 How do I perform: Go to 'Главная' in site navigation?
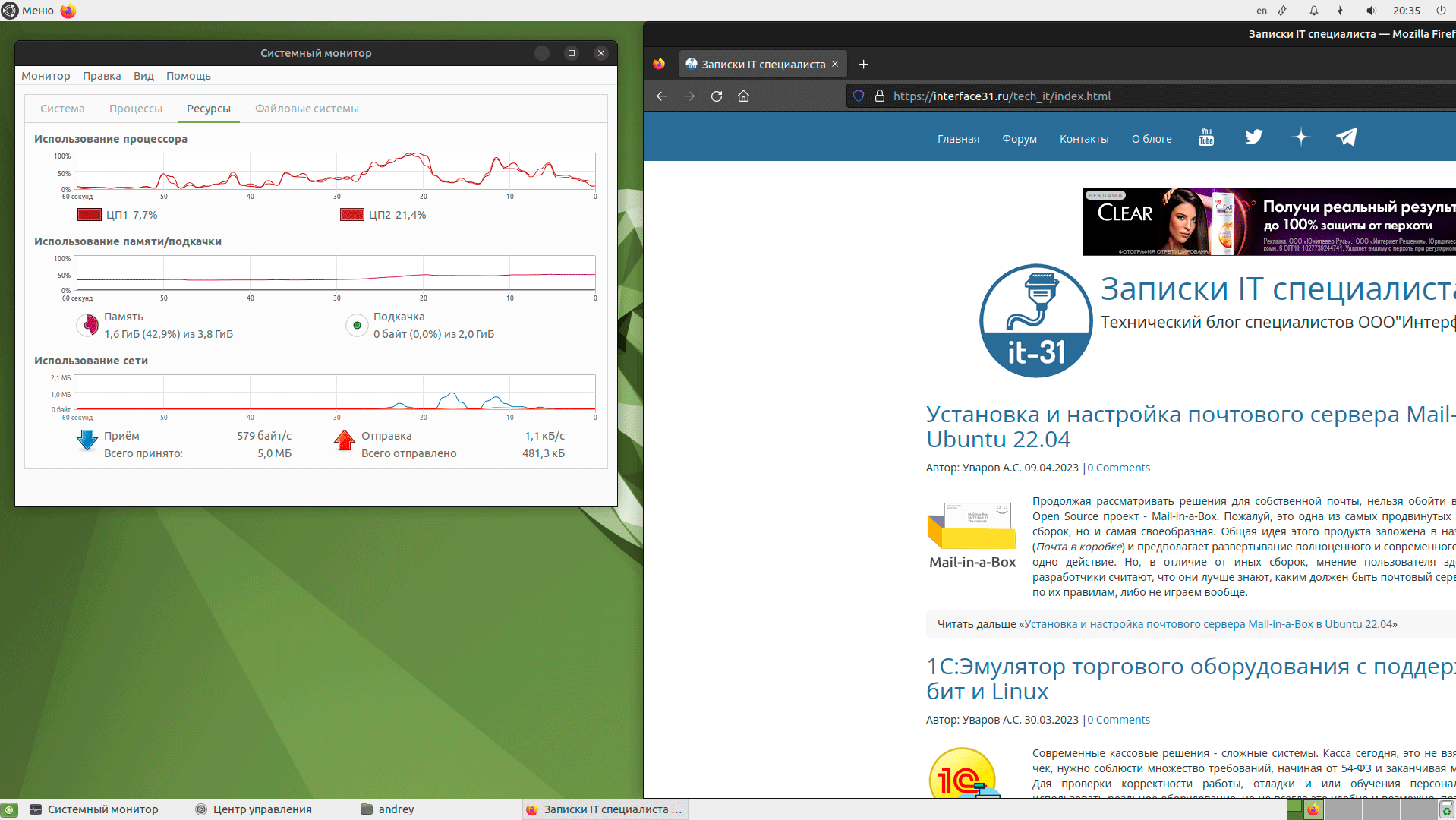pyautogui.click(x=958, y=139)
